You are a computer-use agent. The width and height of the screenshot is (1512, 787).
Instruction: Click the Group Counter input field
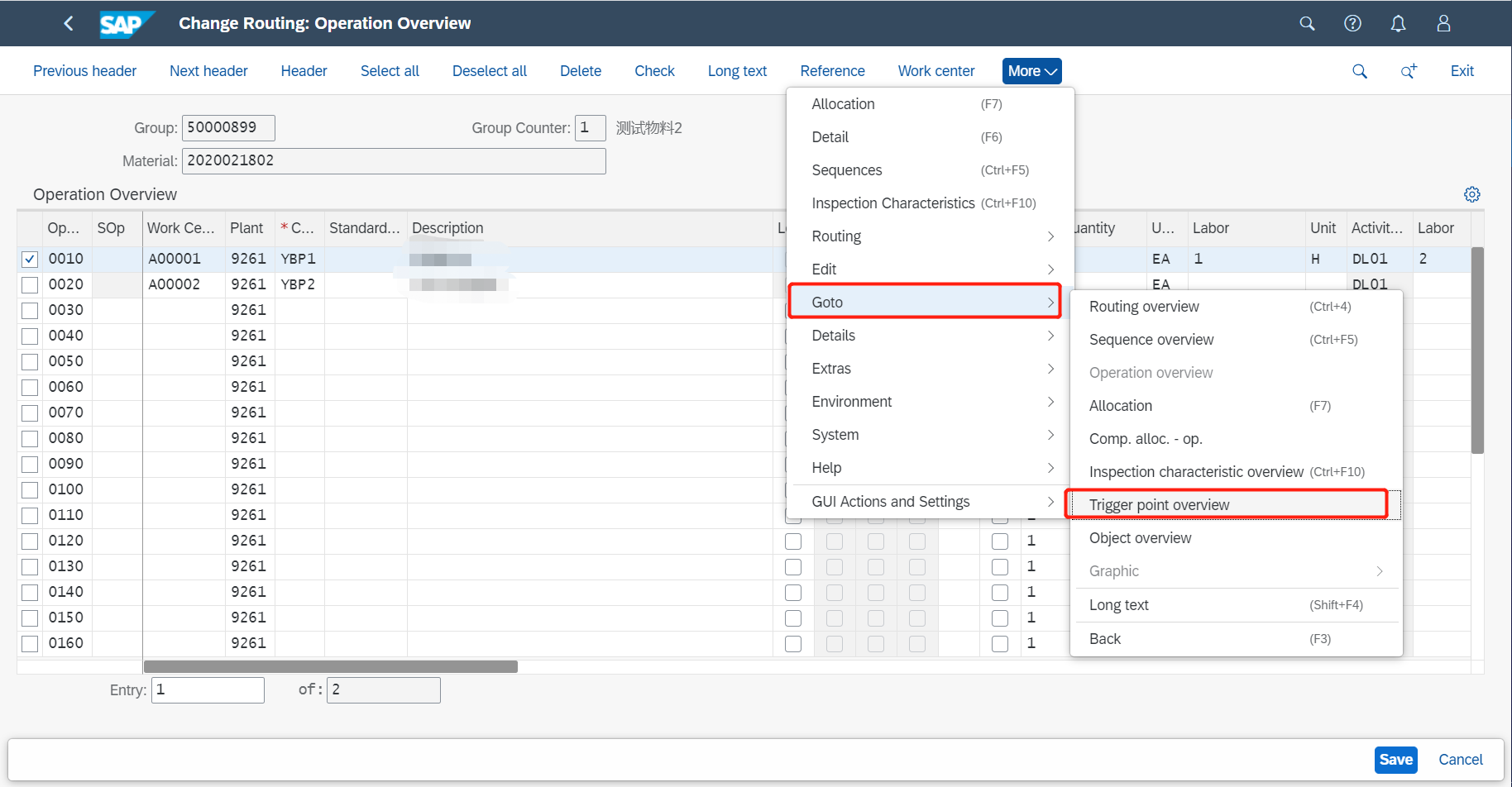click(590, 127)
